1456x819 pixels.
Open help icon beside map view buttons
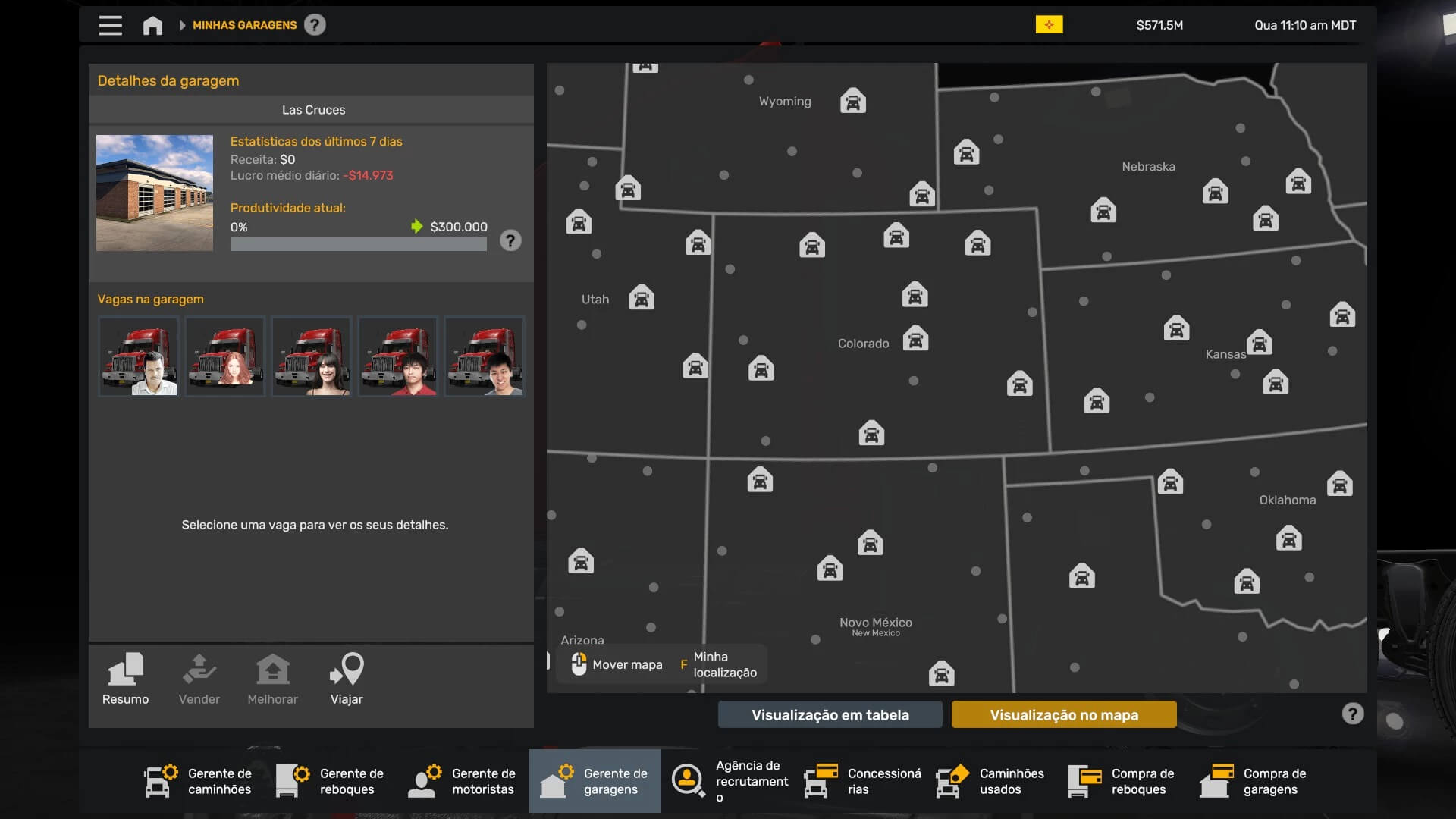1352,714
